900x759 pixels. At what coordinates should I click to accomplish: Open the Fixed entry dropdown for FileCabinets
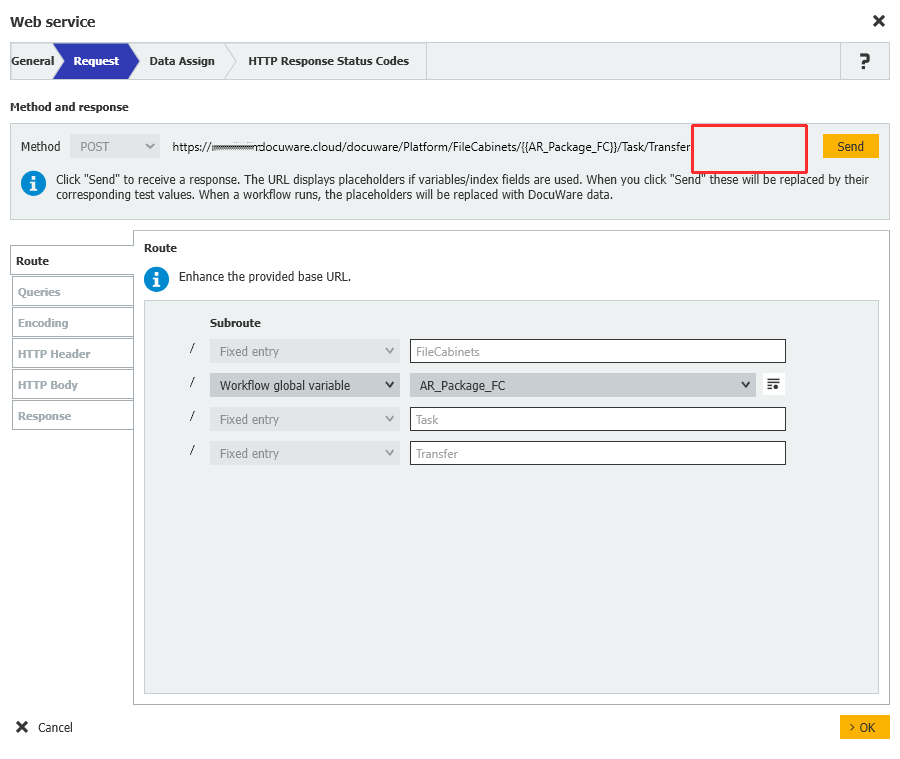coord(305,351)
